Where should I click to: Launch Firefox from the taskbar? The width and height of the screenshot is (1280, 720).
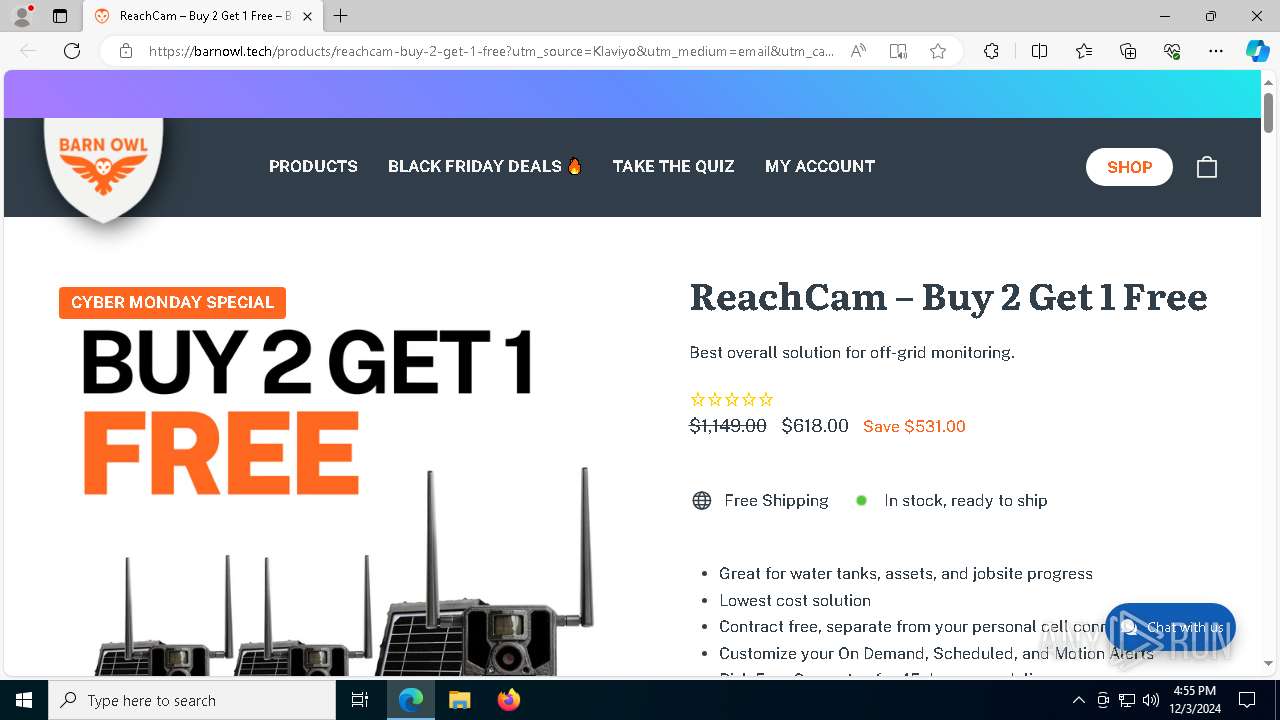click(508, 700)
